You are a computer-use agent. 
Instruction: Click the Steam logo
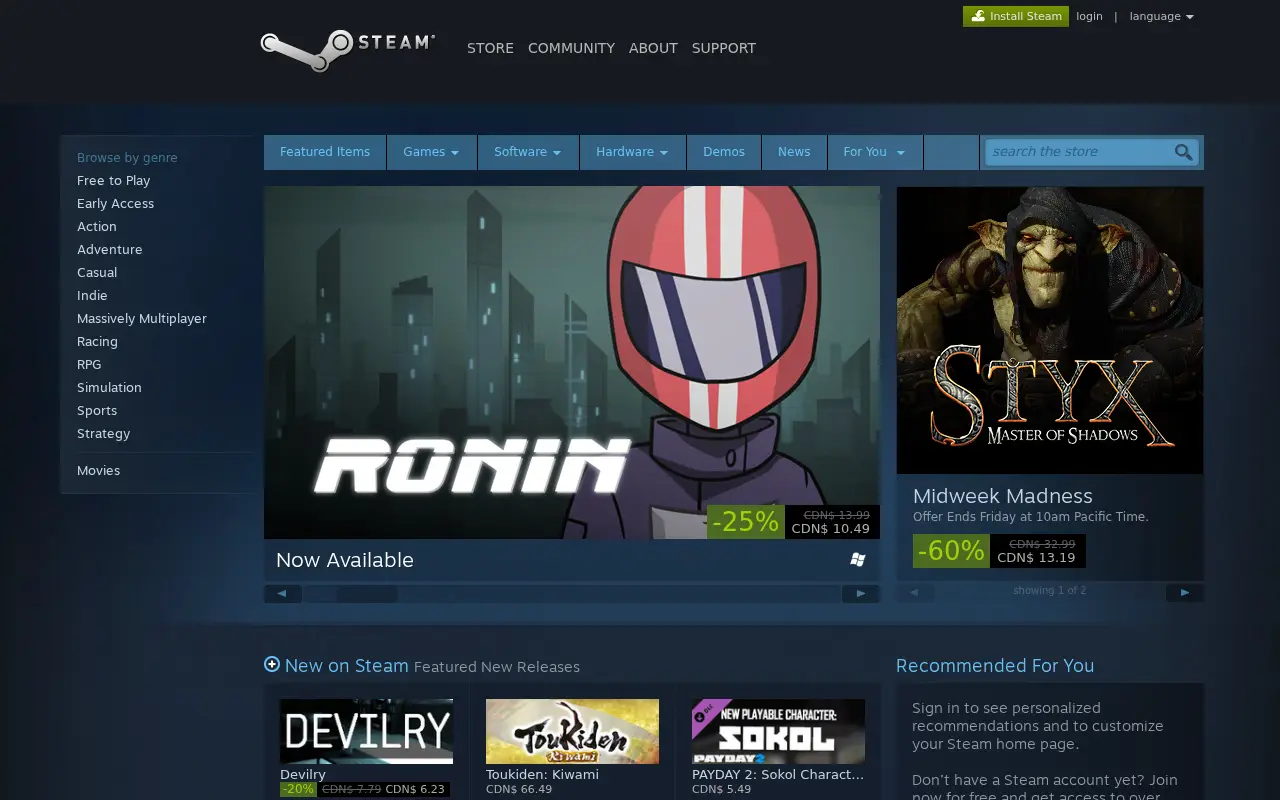347,50
